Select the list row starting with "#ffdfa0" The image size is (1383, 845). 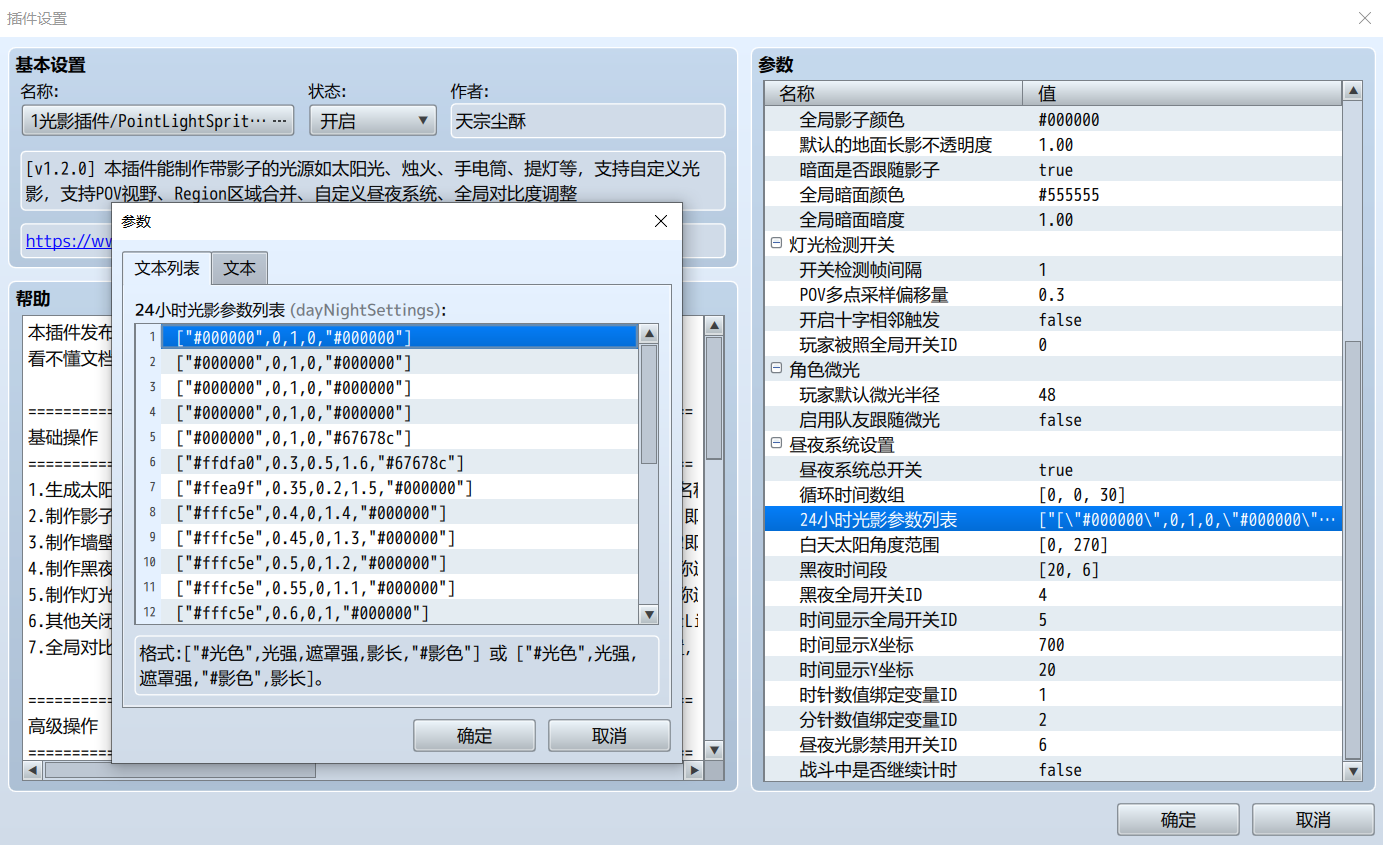tap(386, 462)
